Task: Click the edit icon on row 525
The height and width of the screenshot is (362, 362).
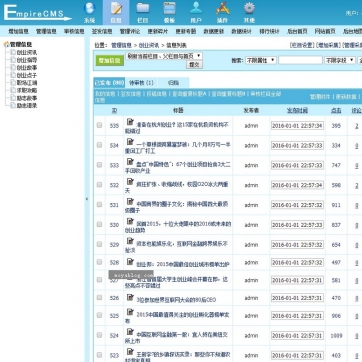Action: pos(130,313)
